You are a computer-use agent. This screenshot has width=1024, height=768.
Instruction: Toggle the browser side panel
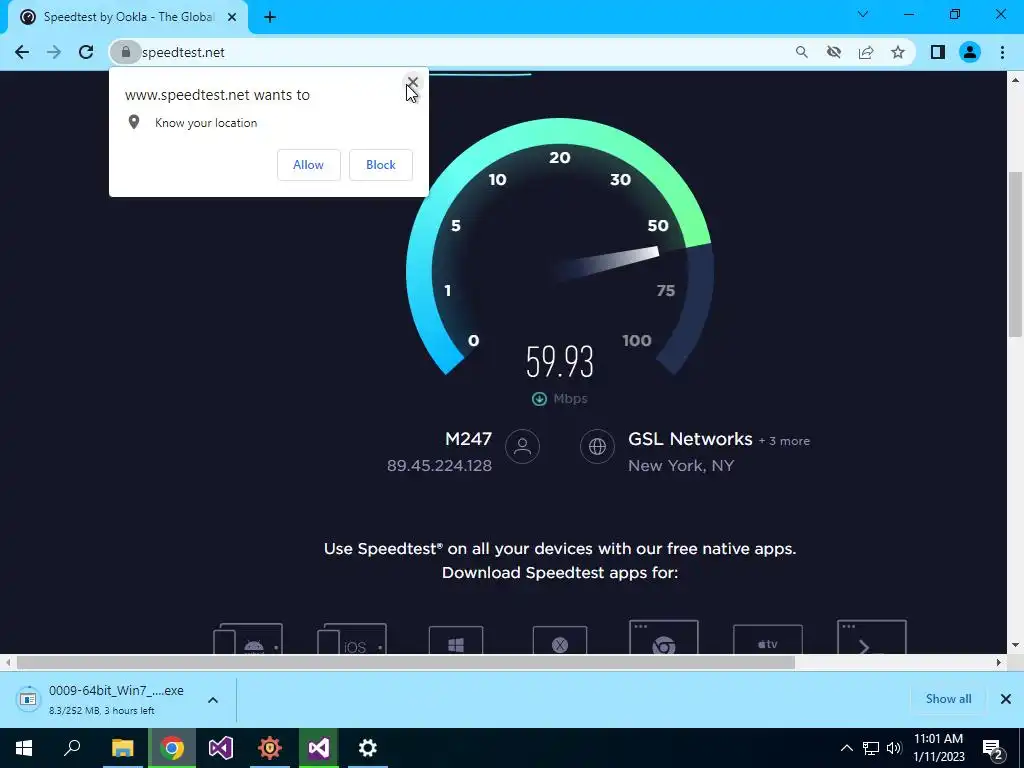pos(938,52)
